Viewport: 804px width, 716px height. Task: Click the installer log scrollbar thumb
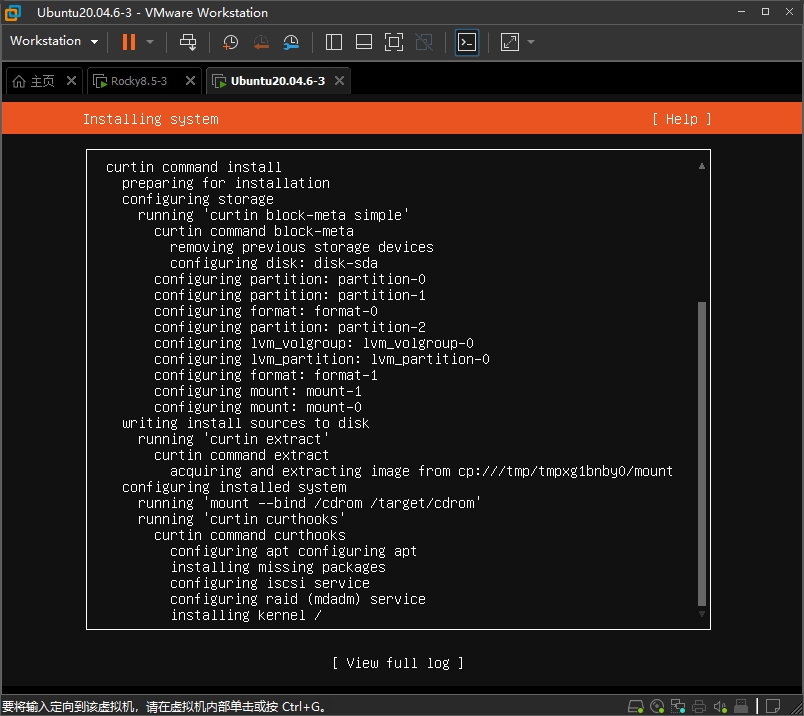(x=702, y=453)
